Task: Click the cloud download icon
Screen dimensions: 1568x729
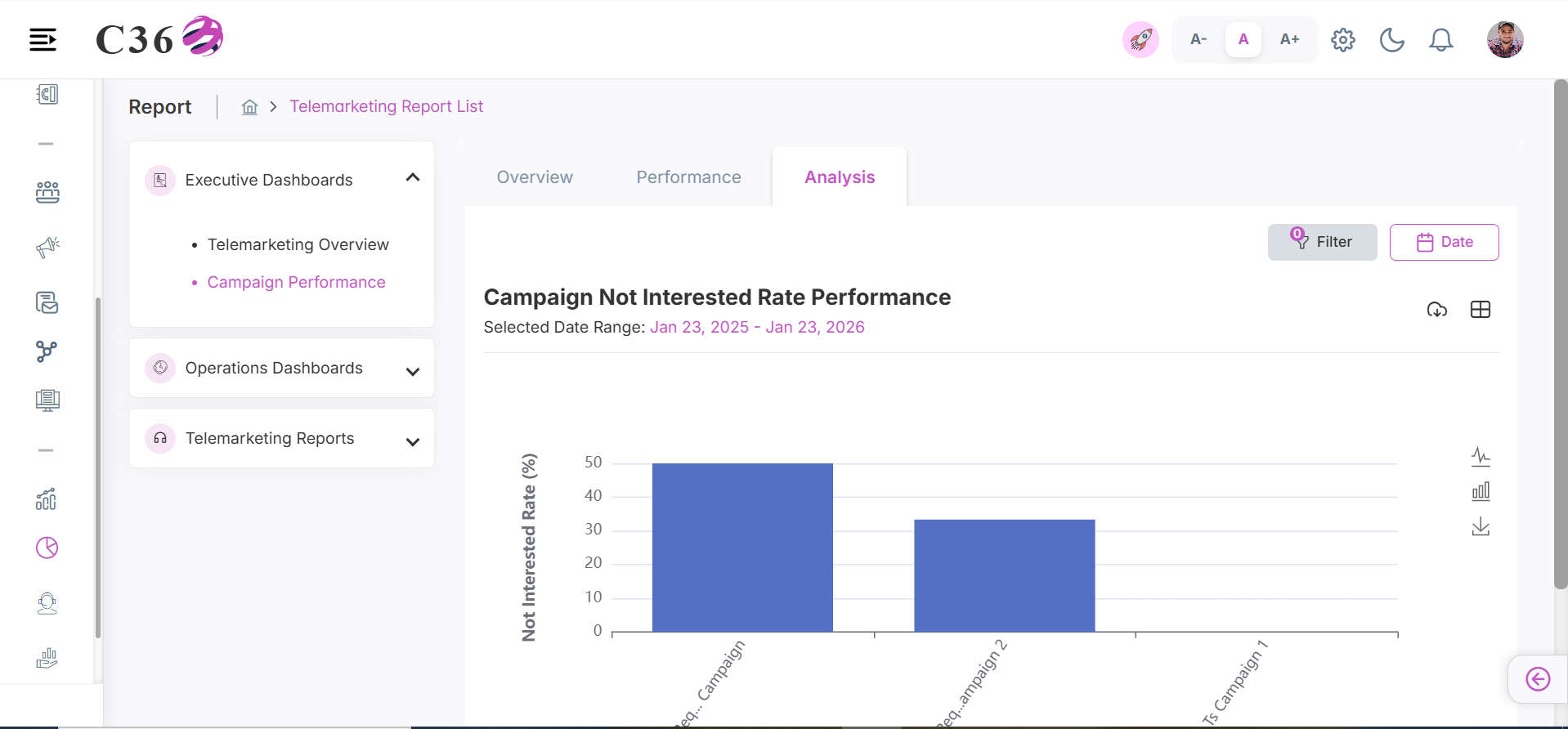Action: pos(1436,310)
